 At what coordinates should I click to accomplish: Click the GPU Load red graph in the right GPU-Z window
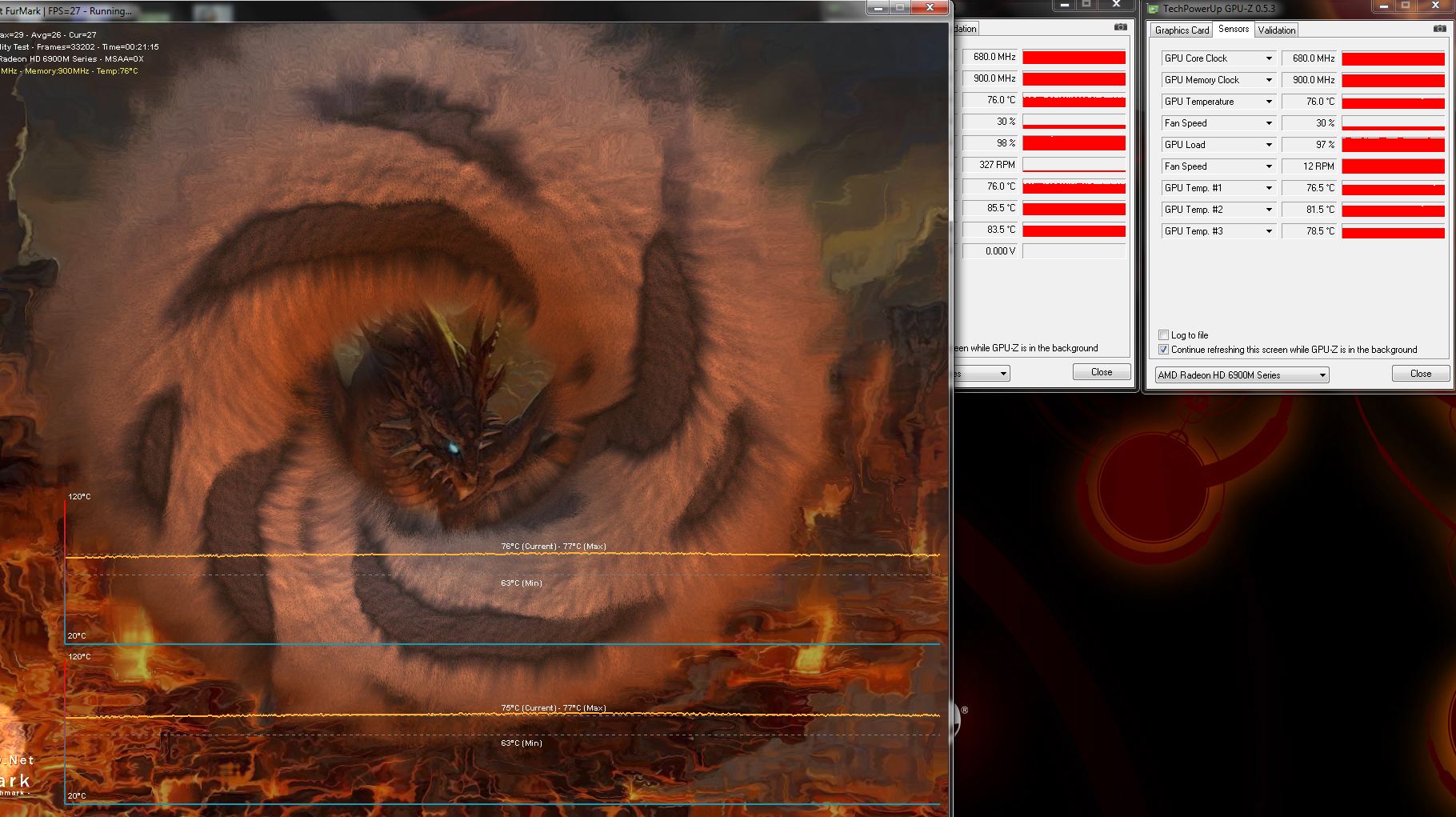(1393, 145)
